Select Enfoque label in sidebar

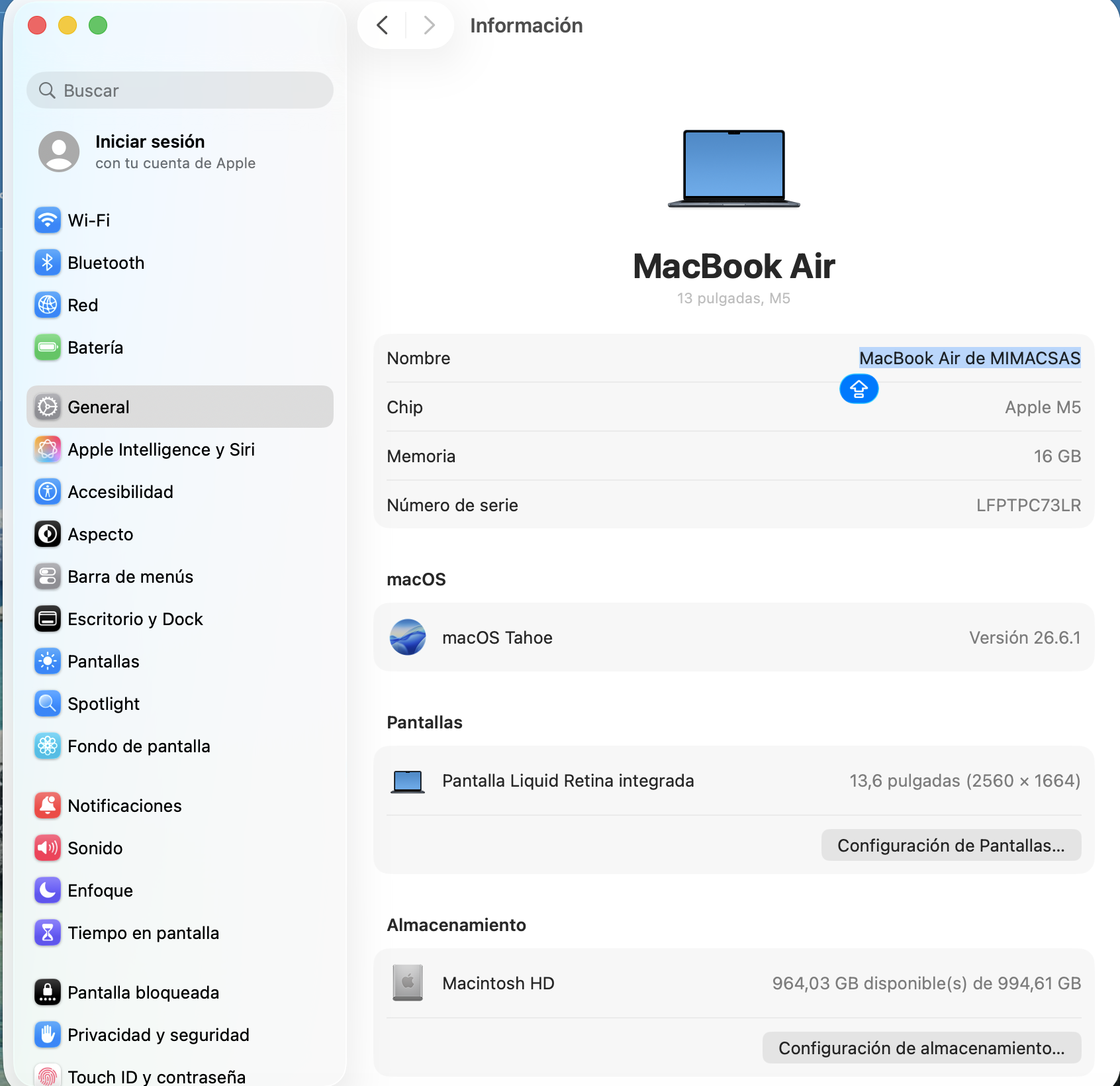pos(100,891)
